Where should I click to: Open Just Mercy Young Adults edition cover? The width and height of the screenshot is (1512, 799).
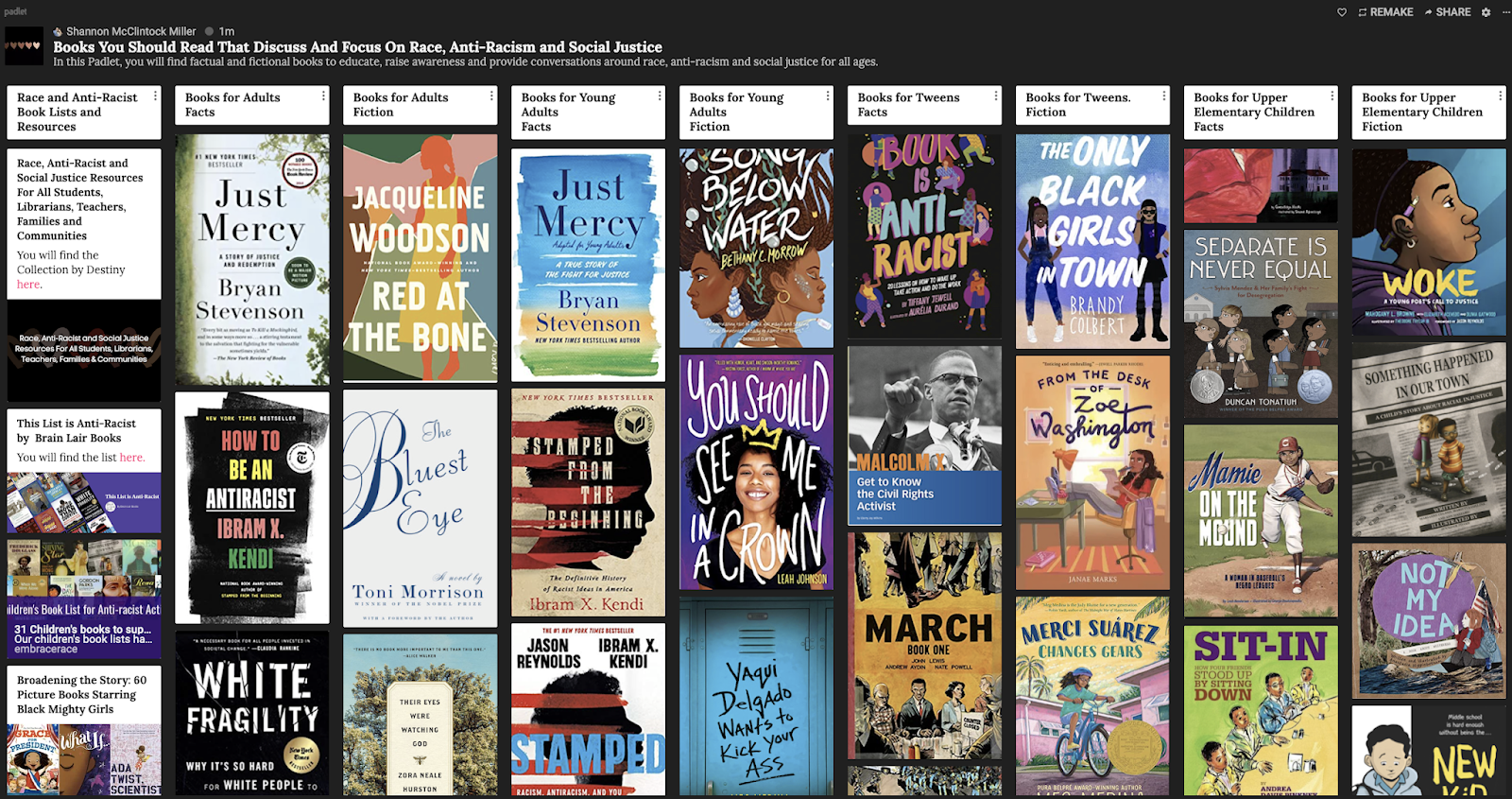(x=589, y=265)
